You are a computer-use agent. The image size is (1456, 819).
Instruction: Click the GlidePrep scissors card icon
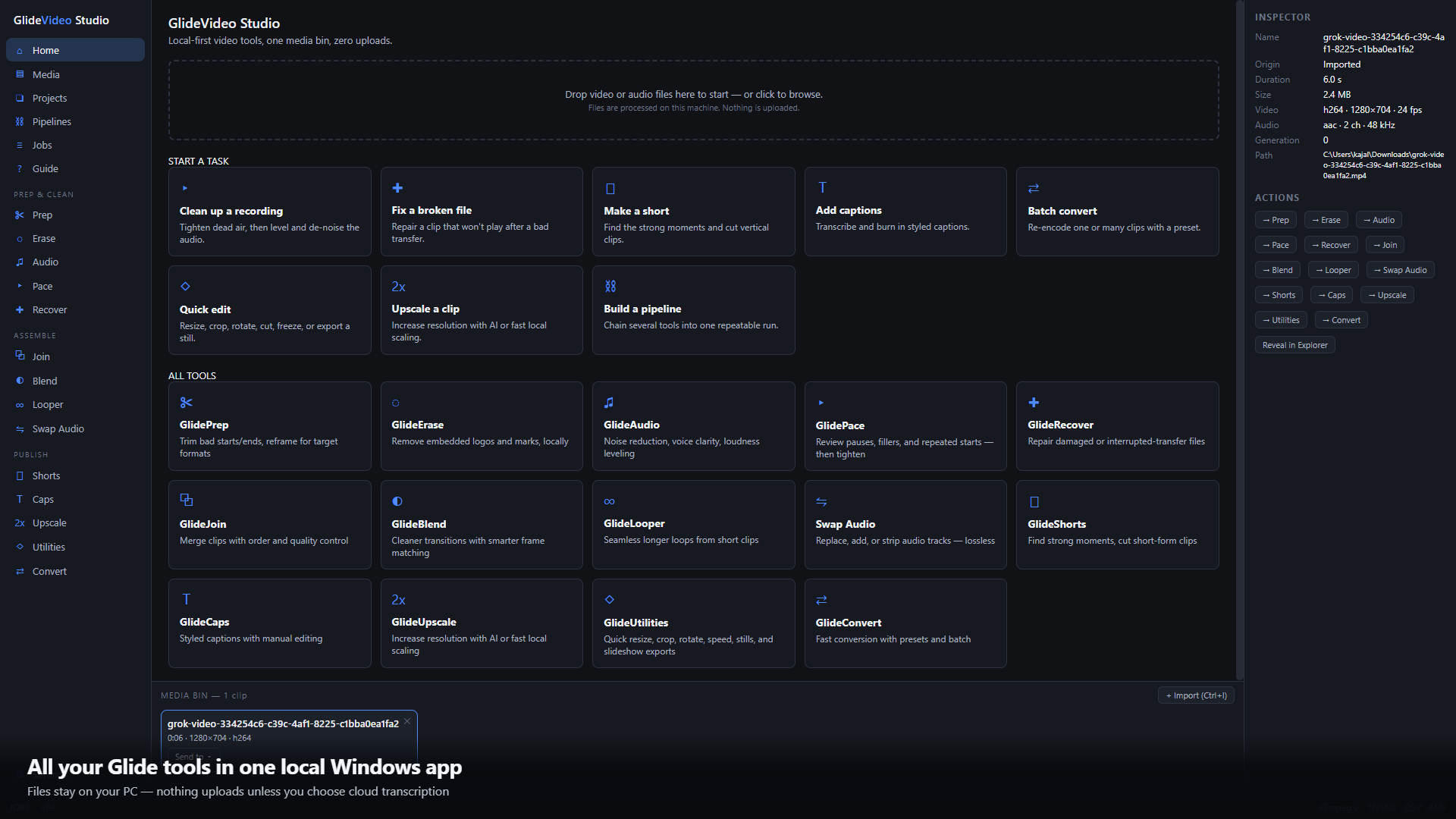(x=187, y=403)
